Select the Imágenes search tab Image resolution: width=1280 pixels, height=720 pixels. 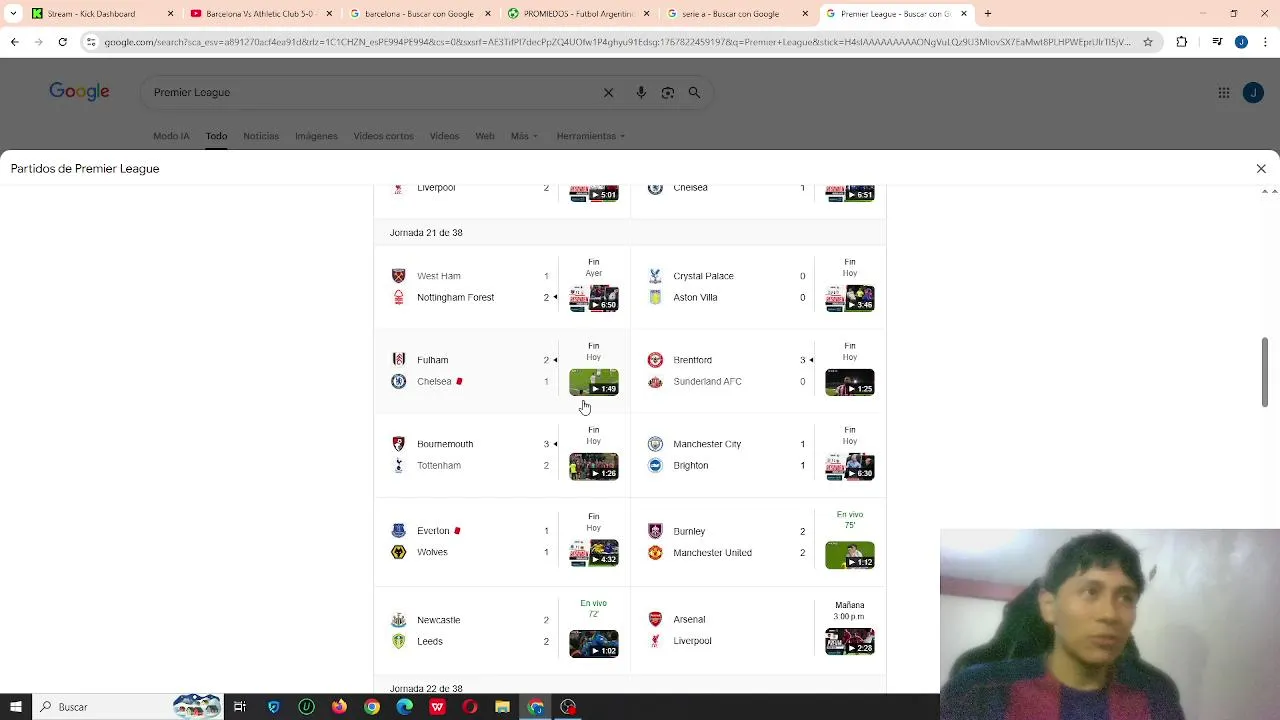tap(316, 136)
